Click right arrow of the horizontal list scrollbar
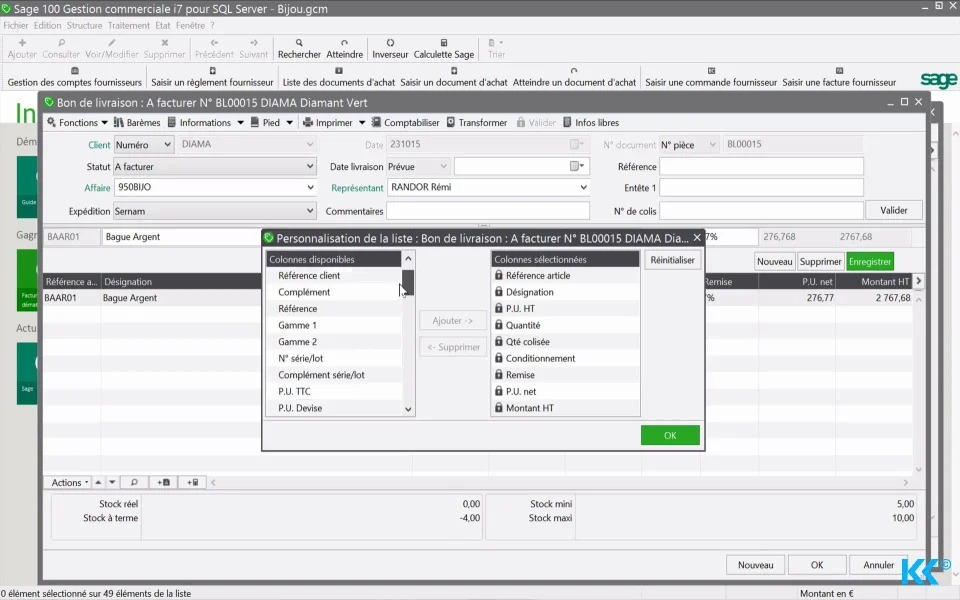Viewport: 960px width, 600px height. pos(906,482)
